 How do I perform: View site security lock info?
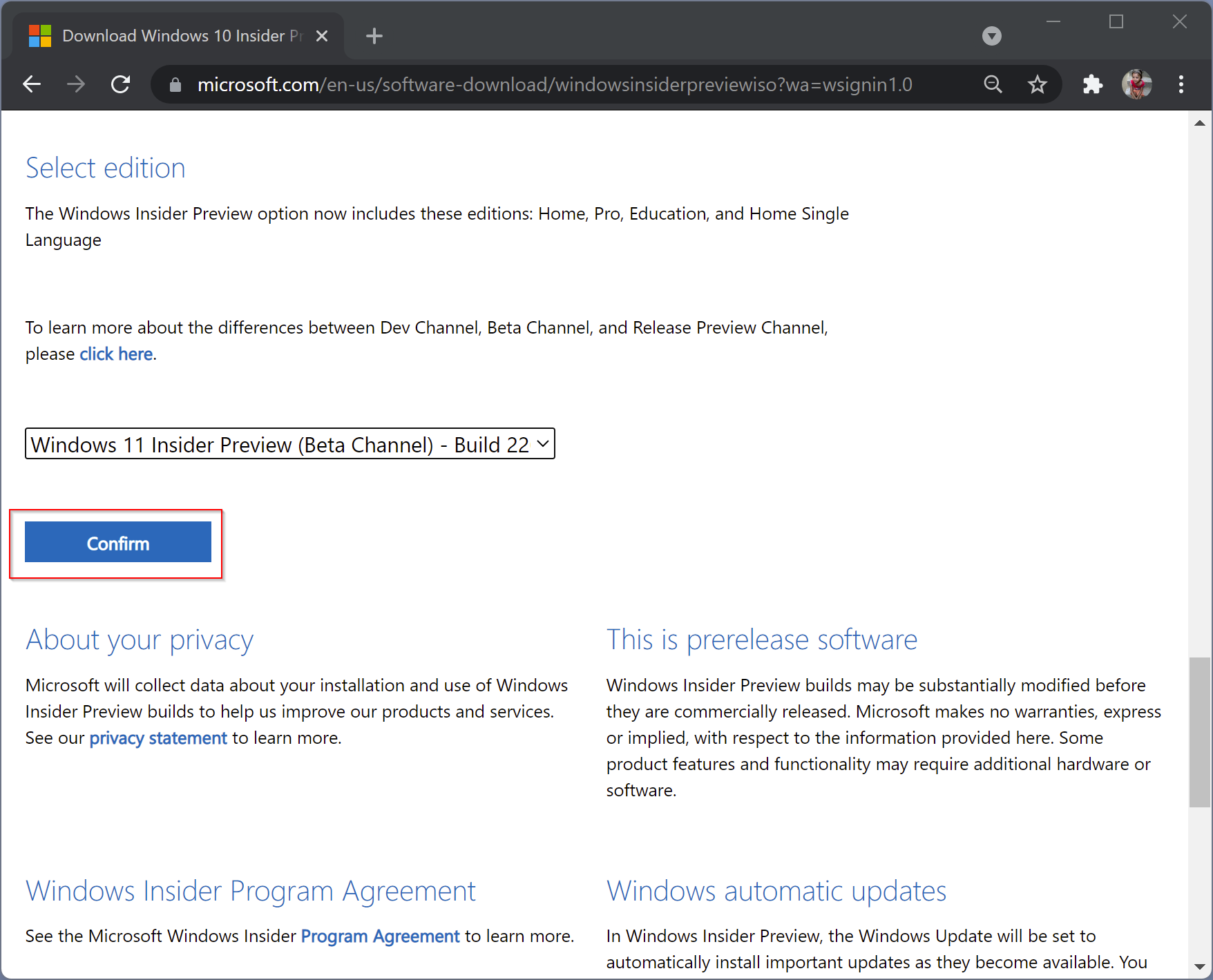[x=175, y=84]
